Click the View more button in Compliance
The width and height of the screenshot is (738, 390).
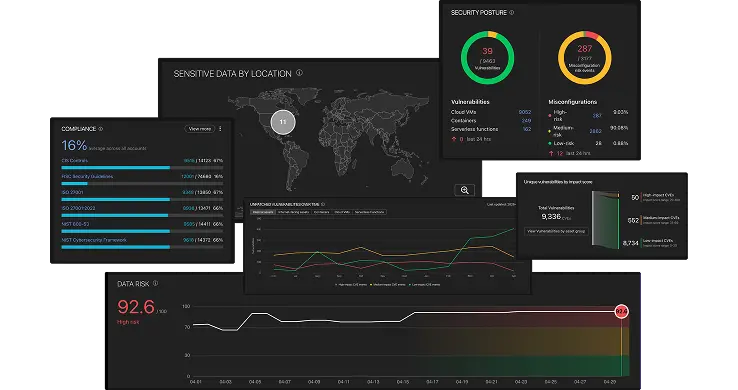coord(200,128)
